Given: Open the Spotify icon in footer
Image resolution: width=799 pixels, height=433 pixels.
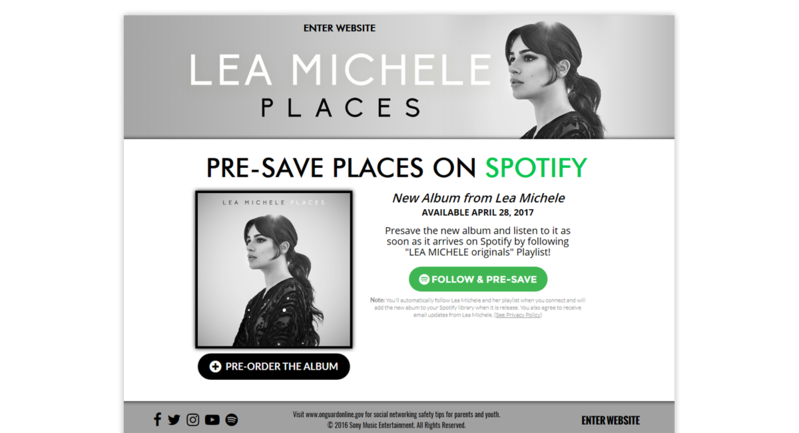Looking at the screenshot, I should [x=231, y=420].
